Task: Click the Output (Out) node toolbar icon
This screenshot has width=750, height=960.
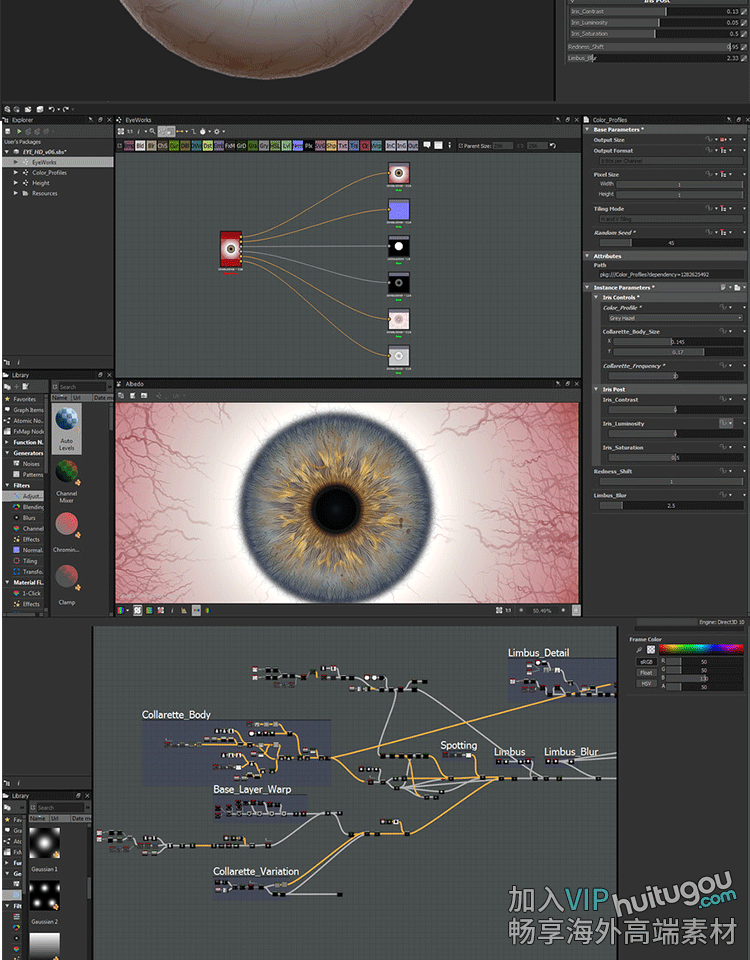Action: [414, 145]
